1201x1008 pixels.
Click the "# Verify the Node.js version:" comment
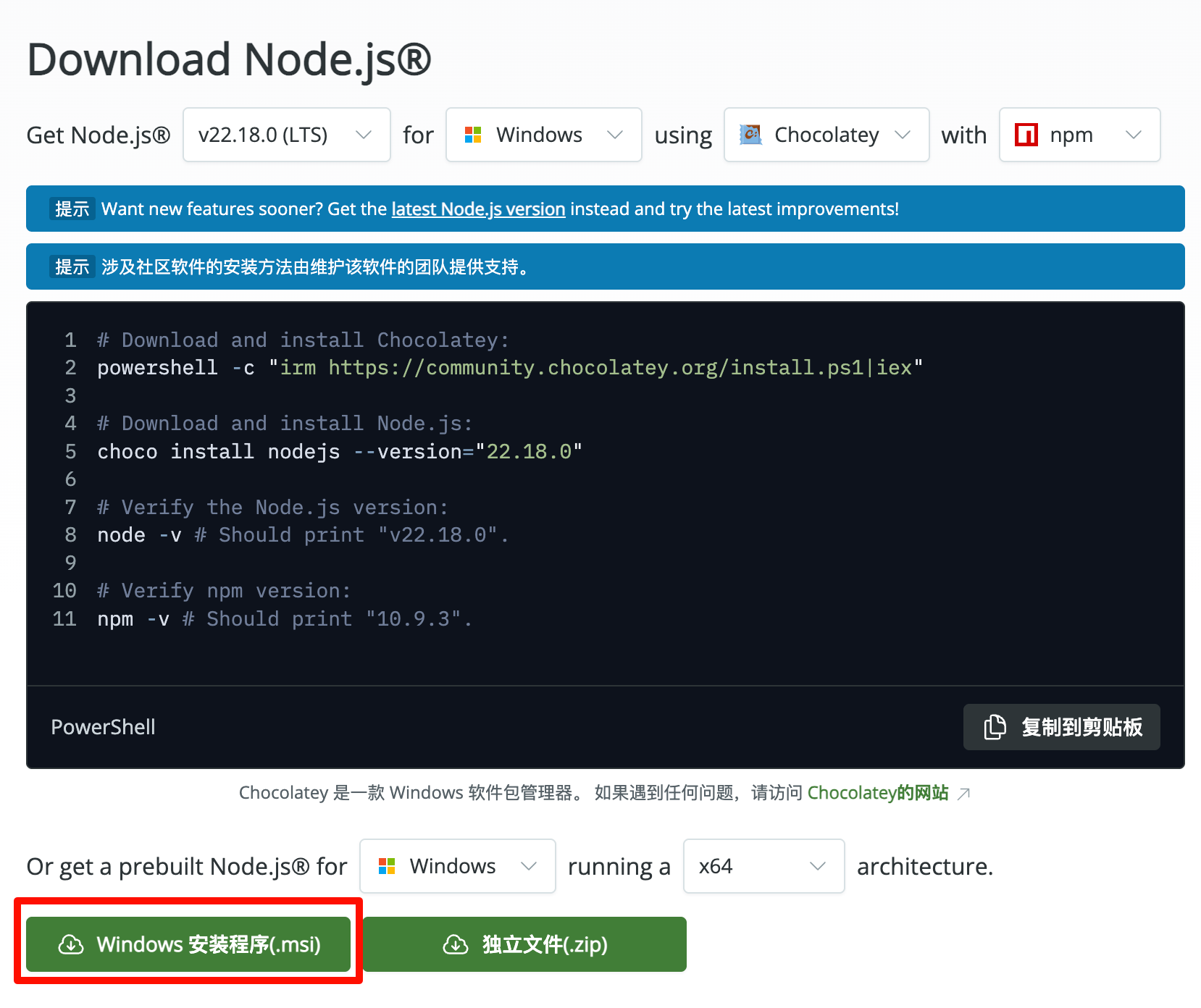point(272,508)
